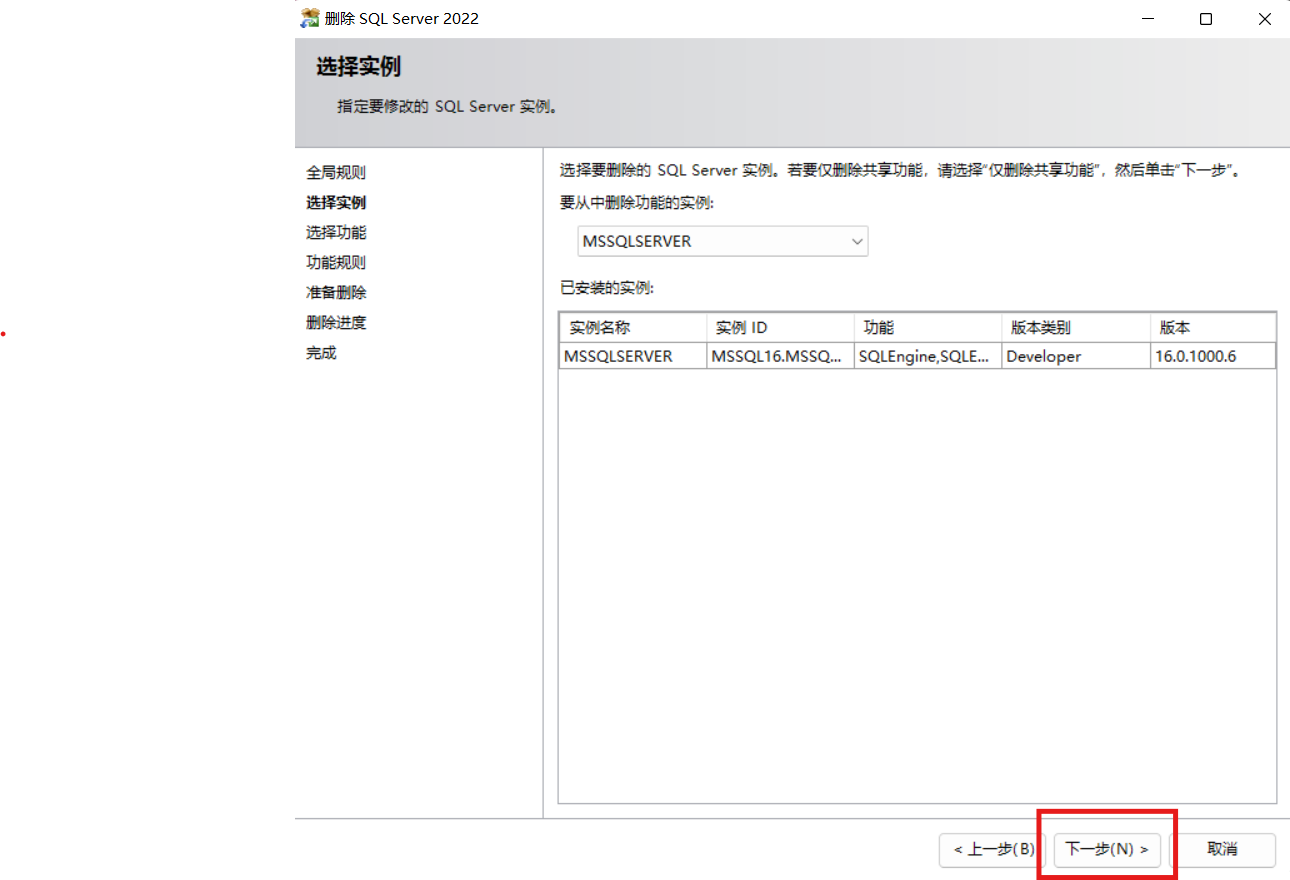Go back with 上一步(B) button
This screenshot has height=880, width=1290.
pos(993,849)
